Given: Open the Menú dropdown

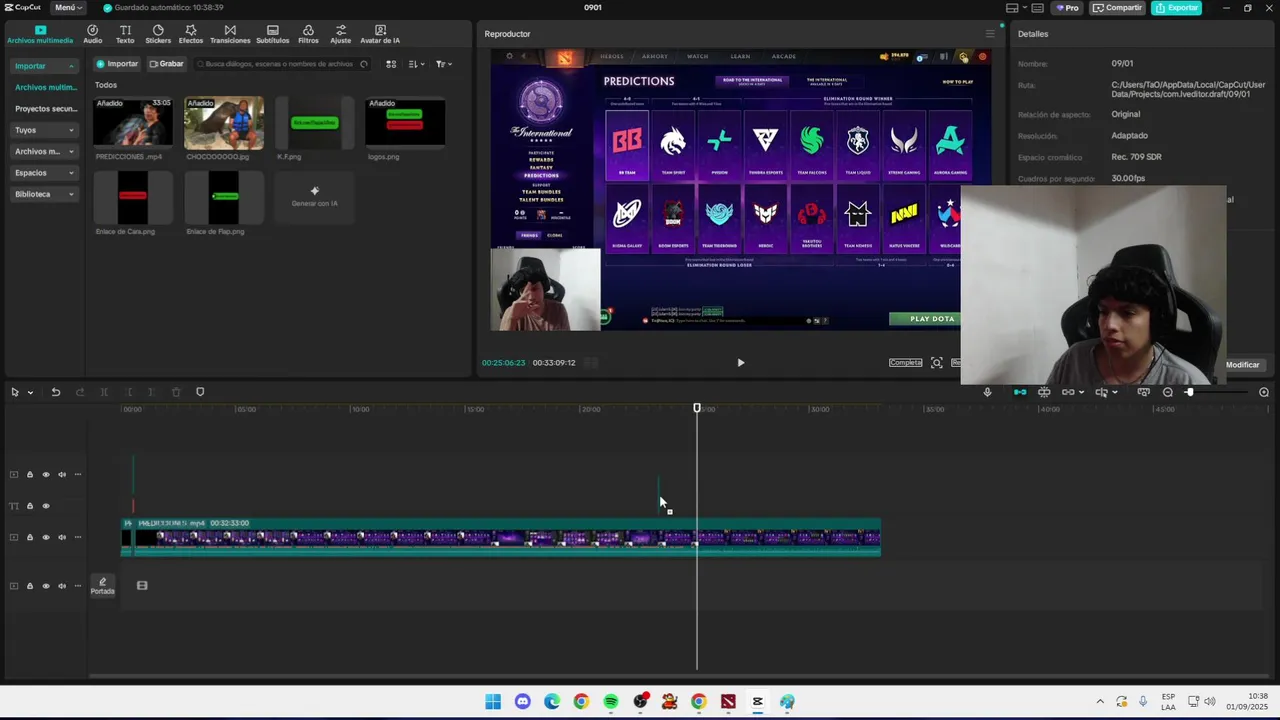Looking at the screenshot, I should coord(68,7).
